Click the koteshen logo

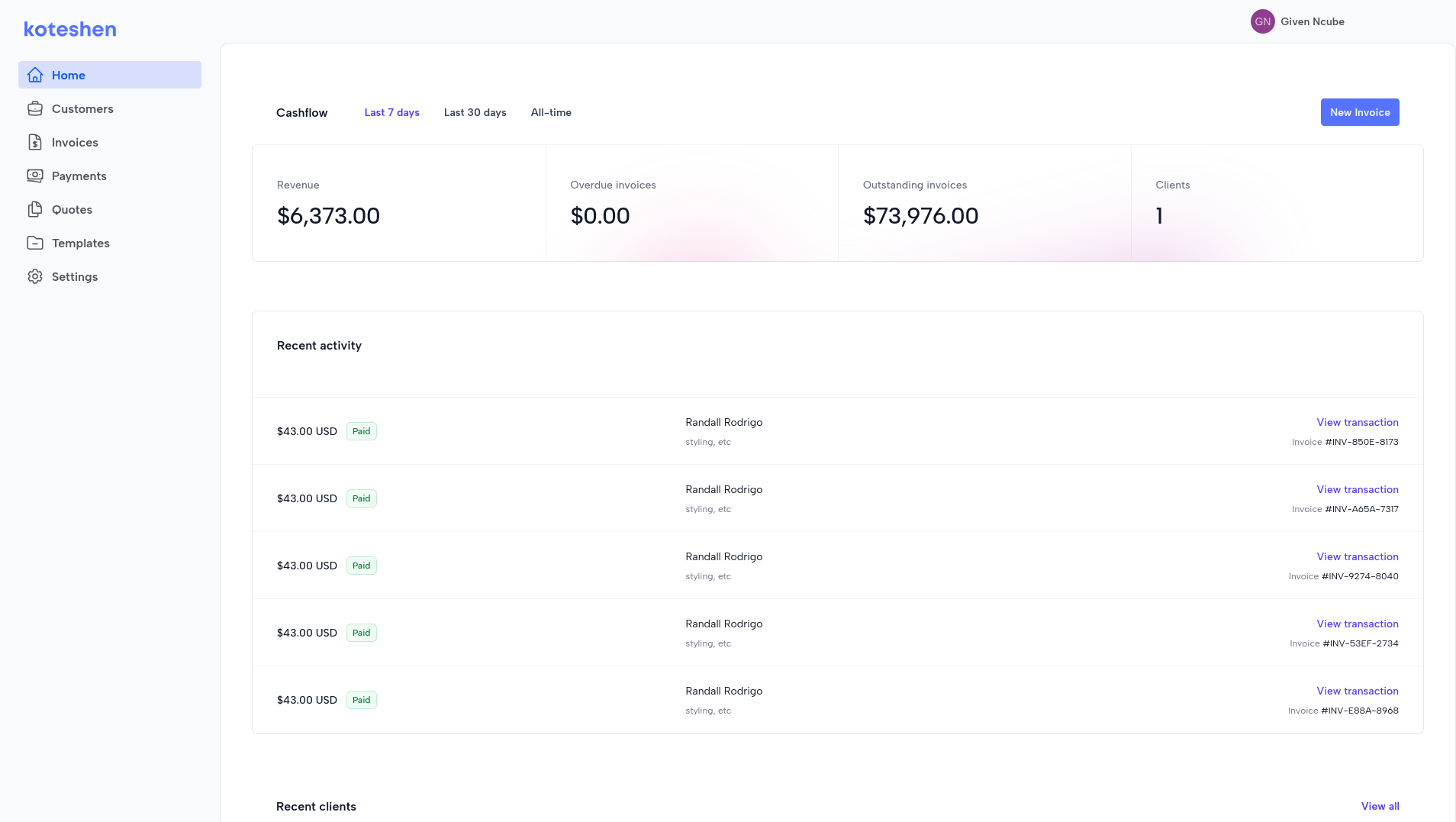click(70, 29)
